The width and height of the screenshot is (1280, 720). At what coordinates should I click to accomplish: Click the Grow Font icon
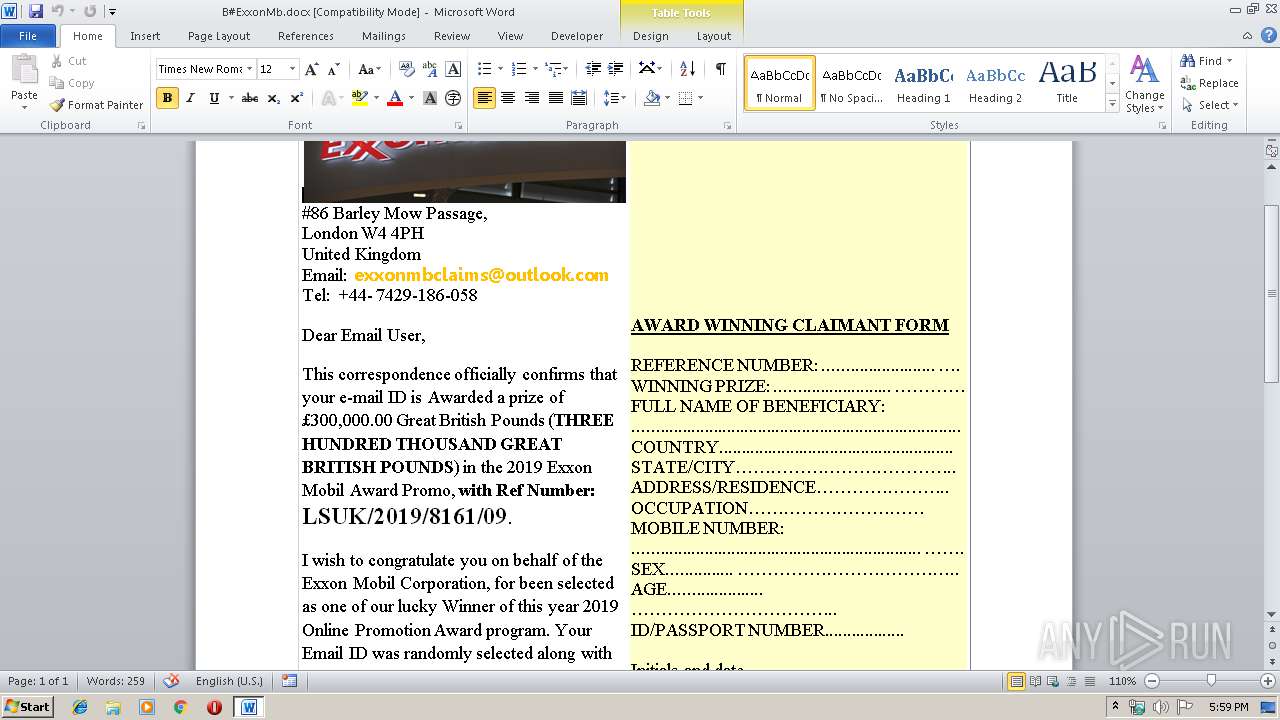[x=312, y=69]
